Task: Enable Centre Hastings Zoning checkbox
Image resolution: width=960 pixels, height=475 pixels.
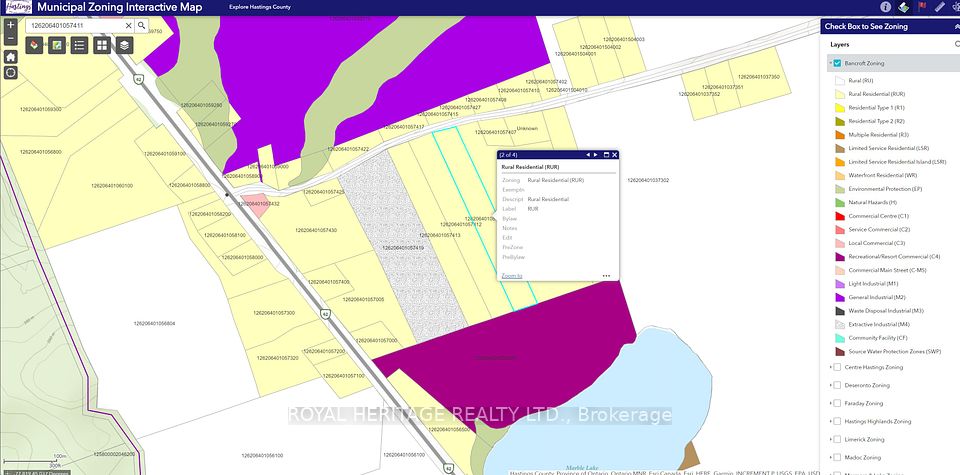Action: point(837,367)
